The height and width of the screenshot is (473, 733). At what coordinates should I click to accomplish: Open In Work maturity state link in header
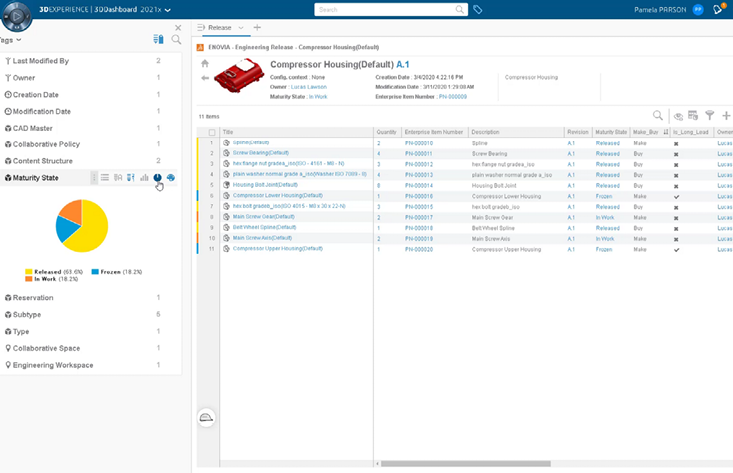point(318,97)
